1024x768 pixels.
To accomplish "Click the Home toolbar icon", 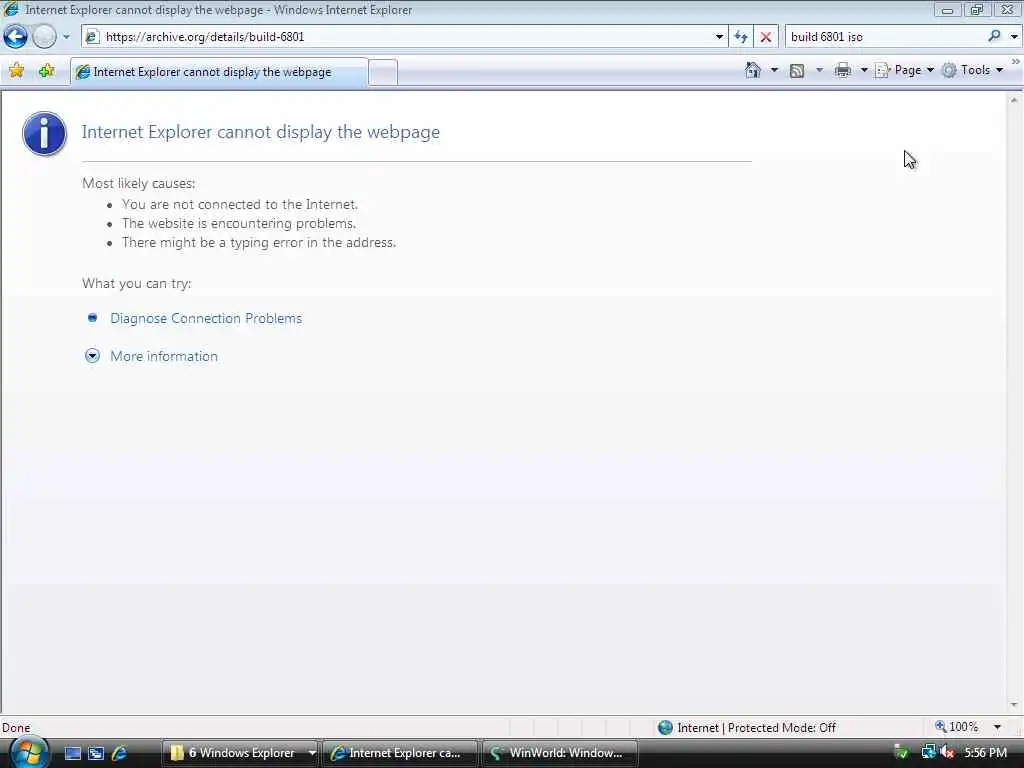I will pyautogui.click(x=753, y=70).
